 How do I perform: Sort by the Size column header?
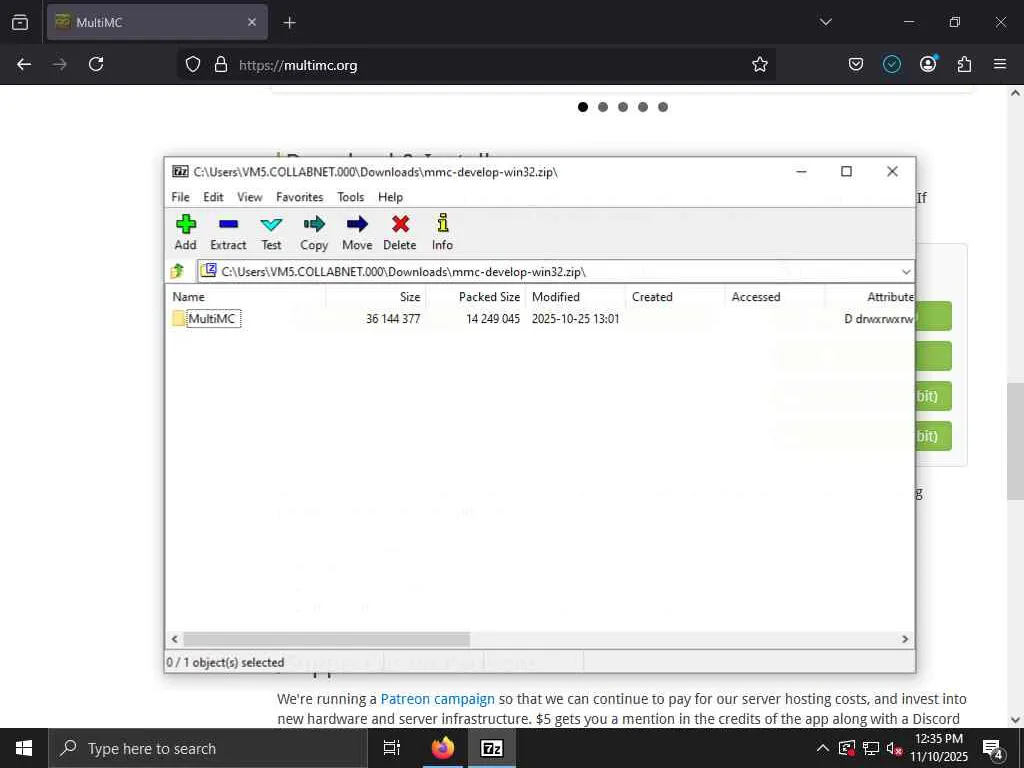[x=376, y=297]
